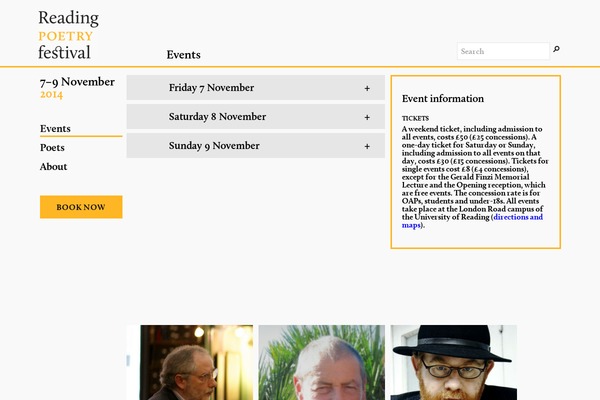600x400 pixels.
Task: Open photo of bearded man with glasses
Action: coord(190,362)
